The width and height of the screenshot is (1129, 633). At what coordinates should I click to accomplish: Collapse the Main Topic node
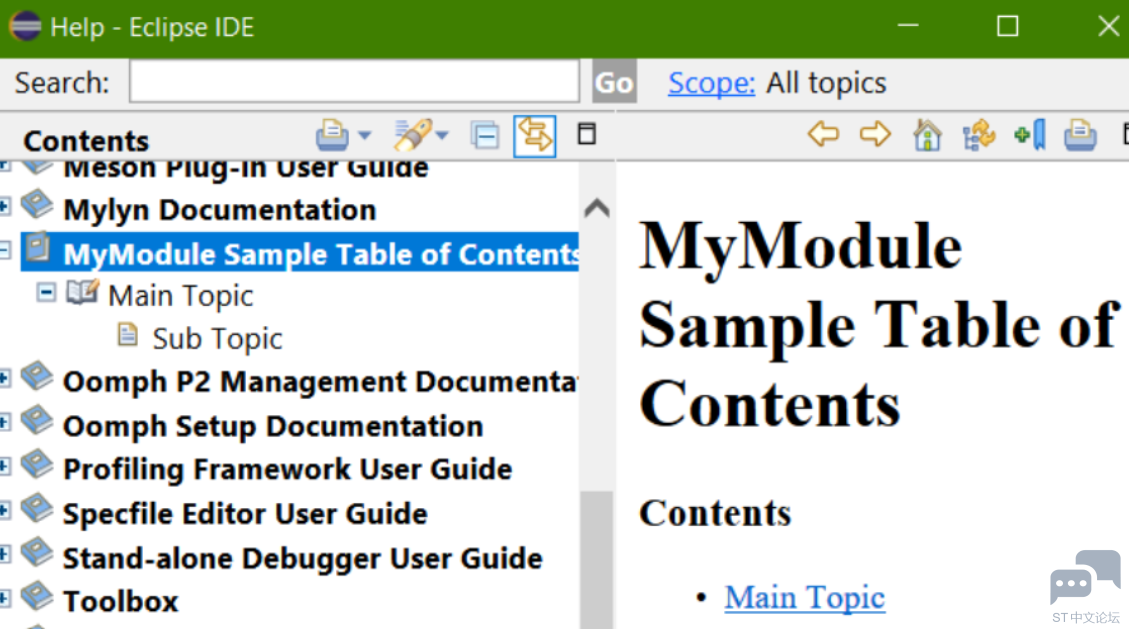click(46, 292)
